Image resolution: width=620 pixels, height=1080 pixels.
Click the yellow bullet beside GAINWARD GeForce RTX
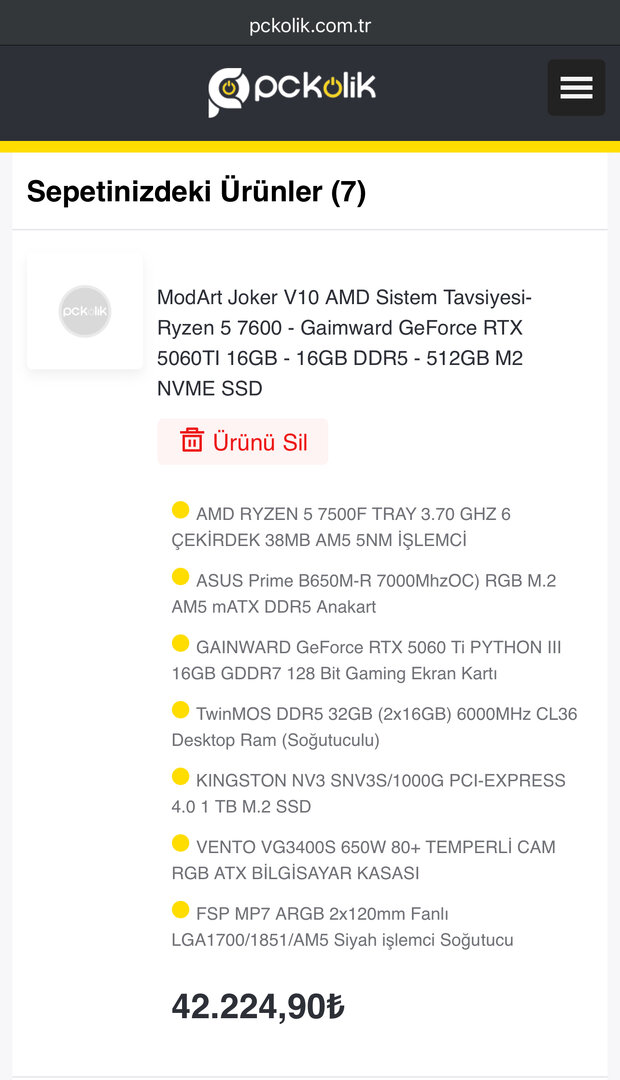click(x=181, y=644)
